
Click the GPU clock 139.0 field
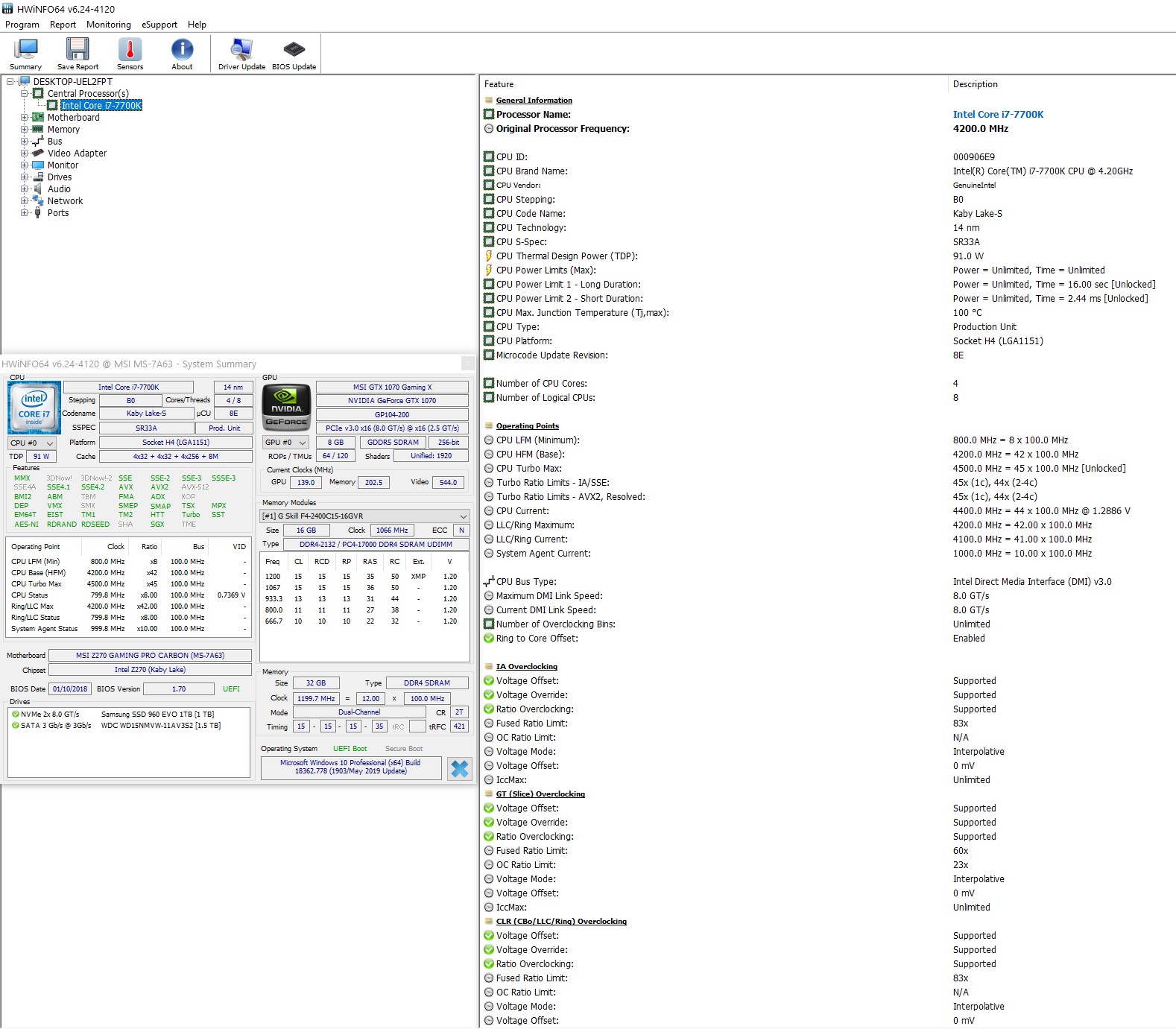tap(306, 483)
